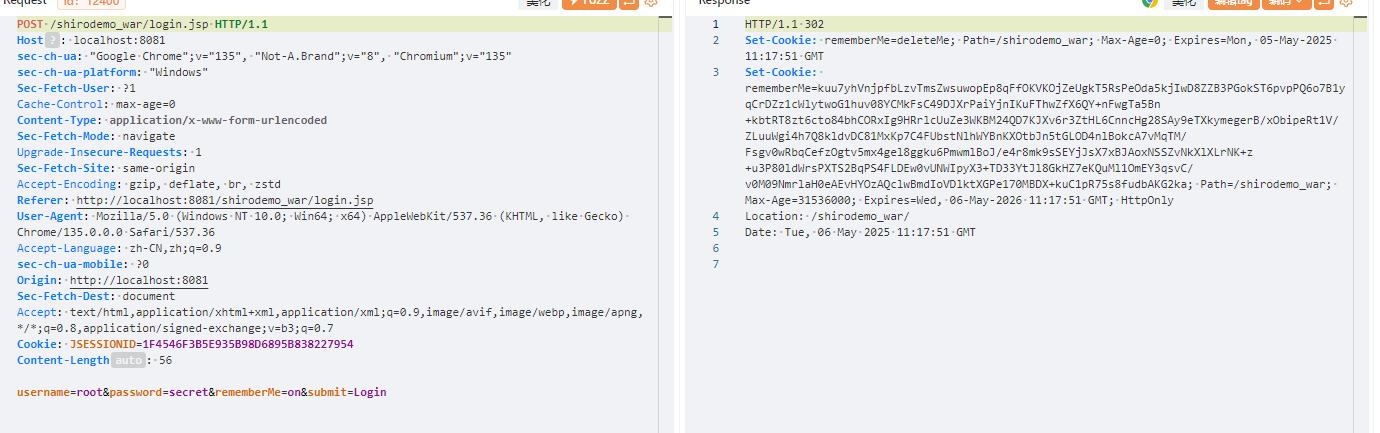This screenshot has height=433, width=1380.
Task: Open Response panel settings gear icon
Action: pyautogui.click(x=1348, y=2)
